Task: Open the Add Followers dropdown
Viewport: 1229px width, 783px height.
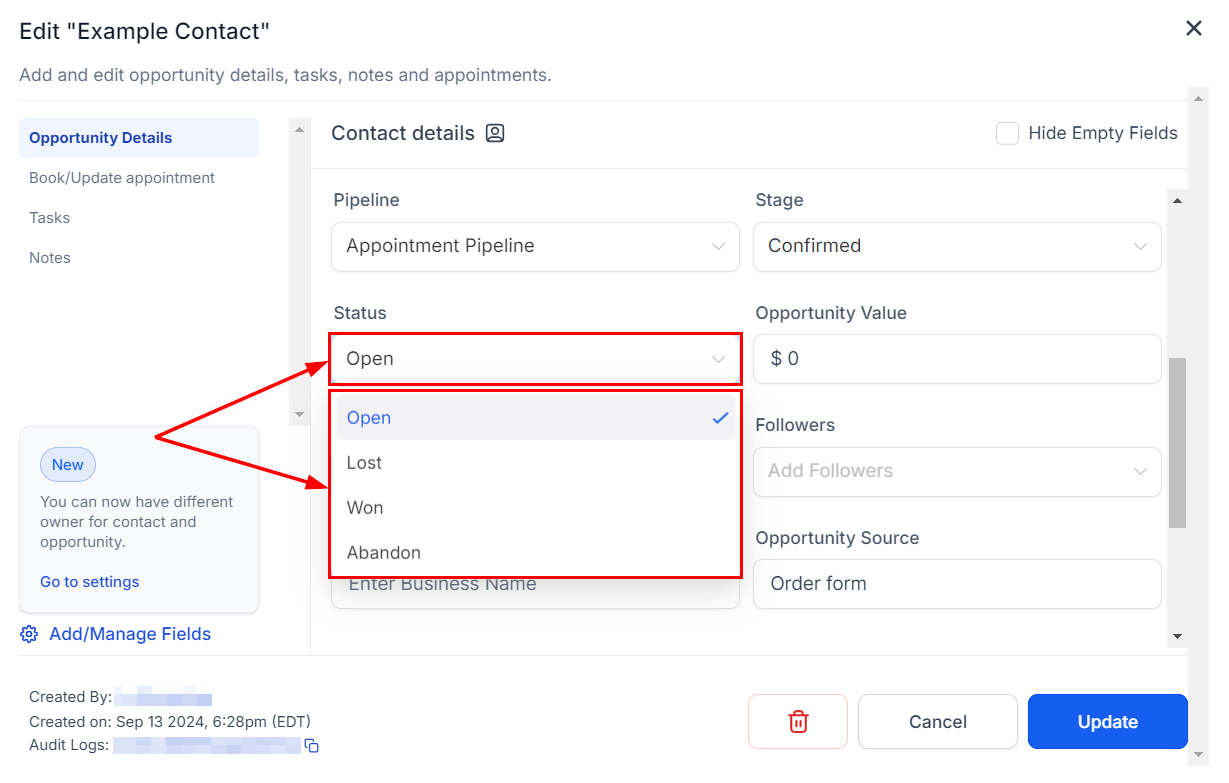Action: point(957,471)
